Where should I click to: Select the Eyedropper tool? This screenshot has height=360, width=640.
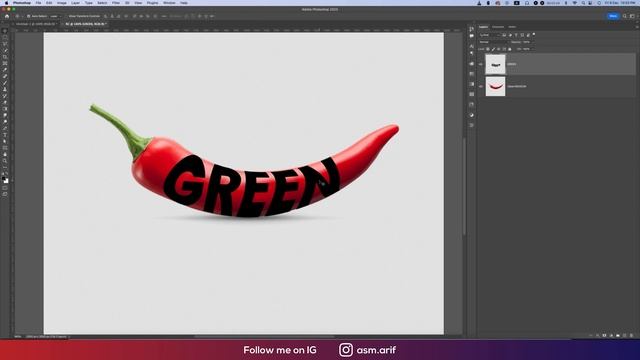5,70
